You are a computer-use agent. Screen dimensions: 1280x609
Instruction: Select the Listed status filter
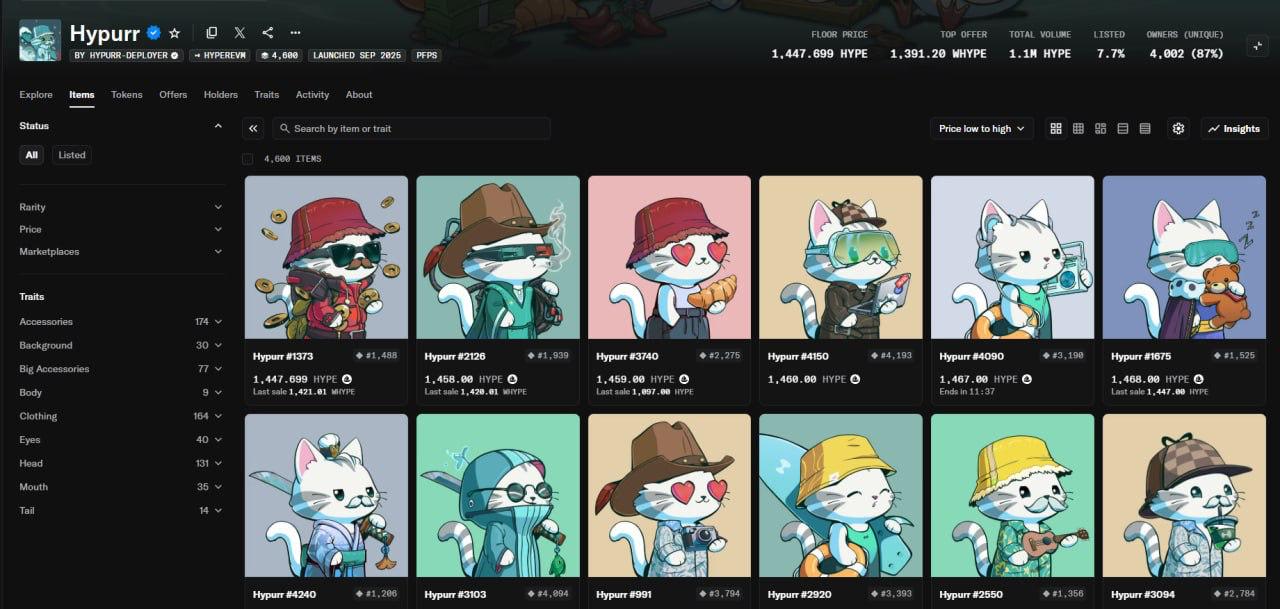pos(72,155)
